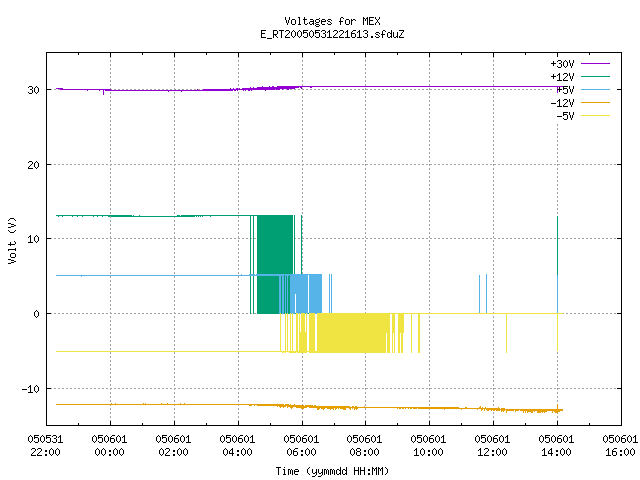
Task: Click the blue +5V legend line sample
Action: [595, 89]
